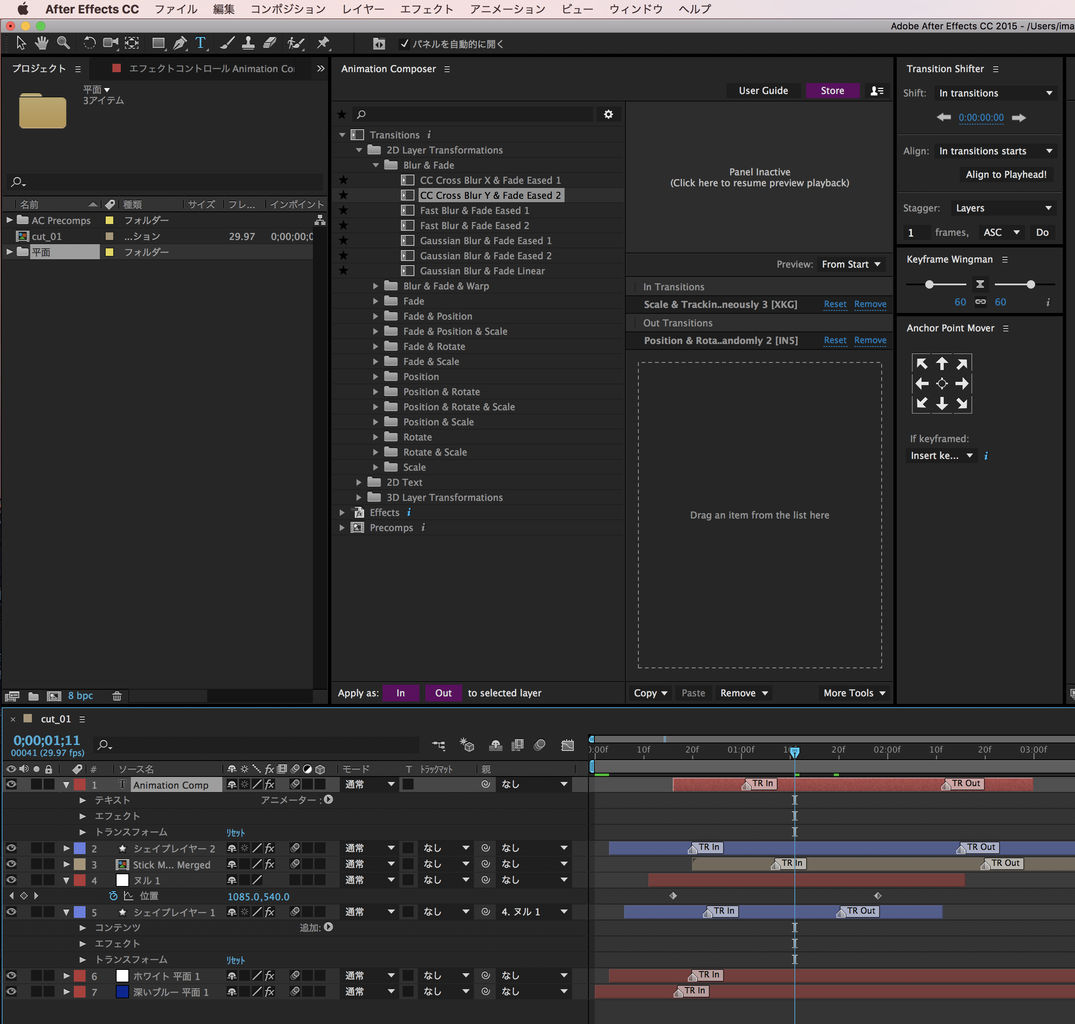1075x1024 pixels.
Task: Move anchor point to top-left corner
Action: 922,363
